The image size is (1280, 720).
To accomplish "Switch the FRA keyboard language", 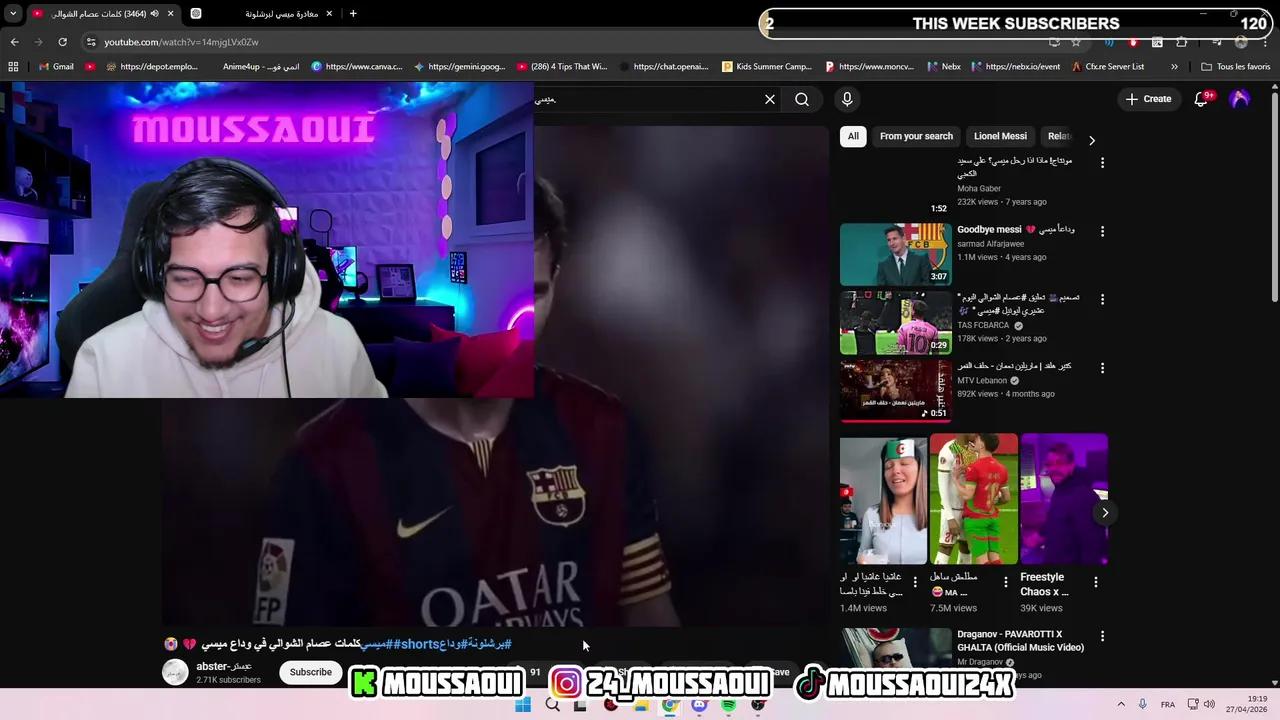I will (1168, 705).
